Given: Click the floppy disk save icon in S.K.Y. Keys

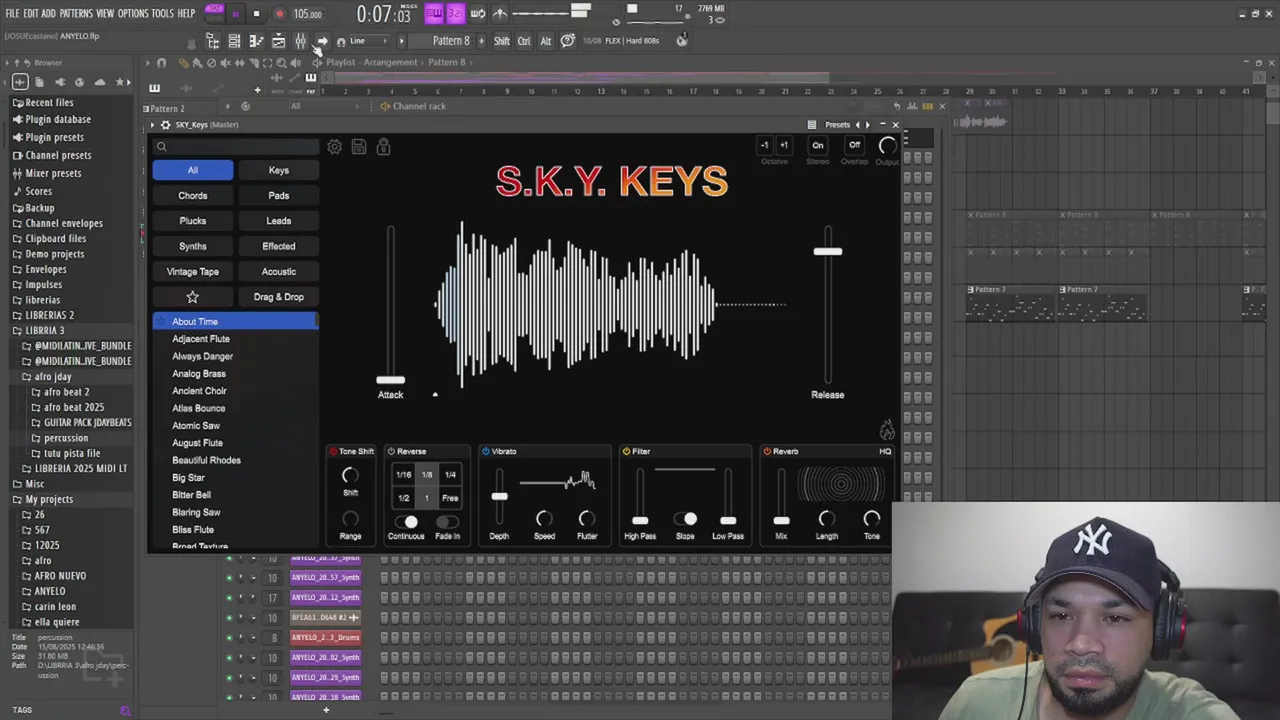Looking at the screenshot, I should pos(358,147).
